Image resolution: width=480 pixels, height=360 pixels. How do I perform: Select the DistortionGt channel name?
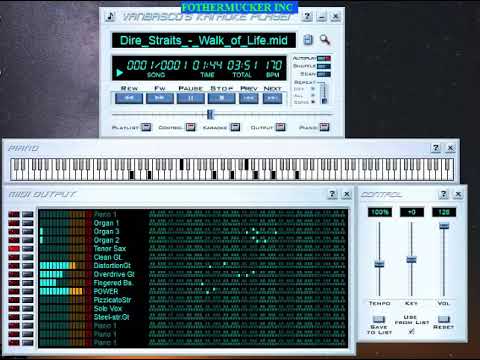pyautogui.click(x=112, y=266)
